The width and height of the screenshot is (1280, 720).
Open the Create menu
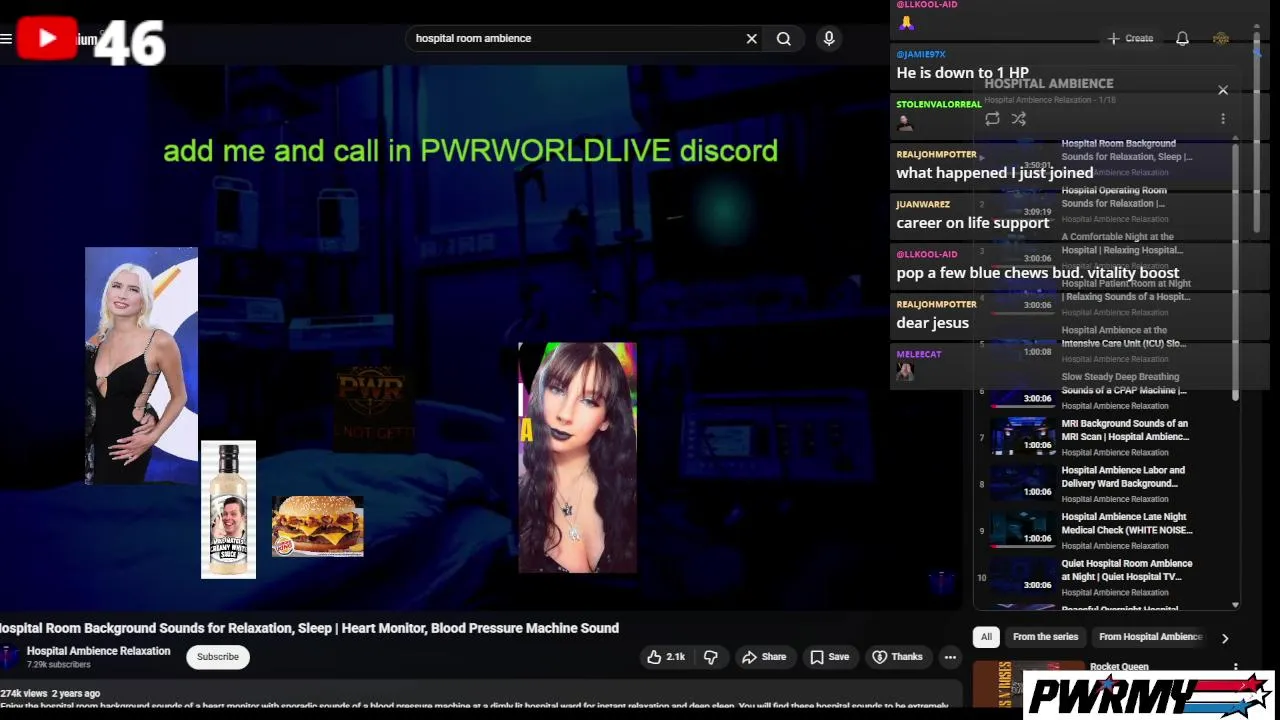[1130, 38]
